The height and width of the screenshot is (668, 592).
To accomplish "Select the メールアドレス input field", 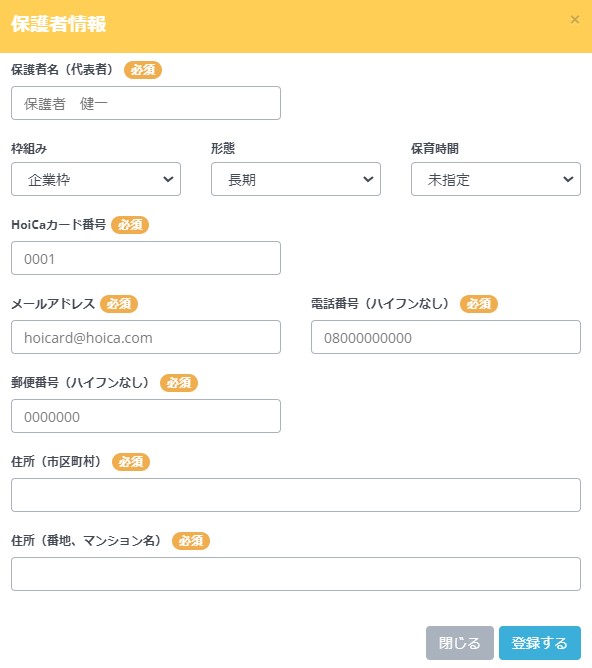I will [146, 337].
